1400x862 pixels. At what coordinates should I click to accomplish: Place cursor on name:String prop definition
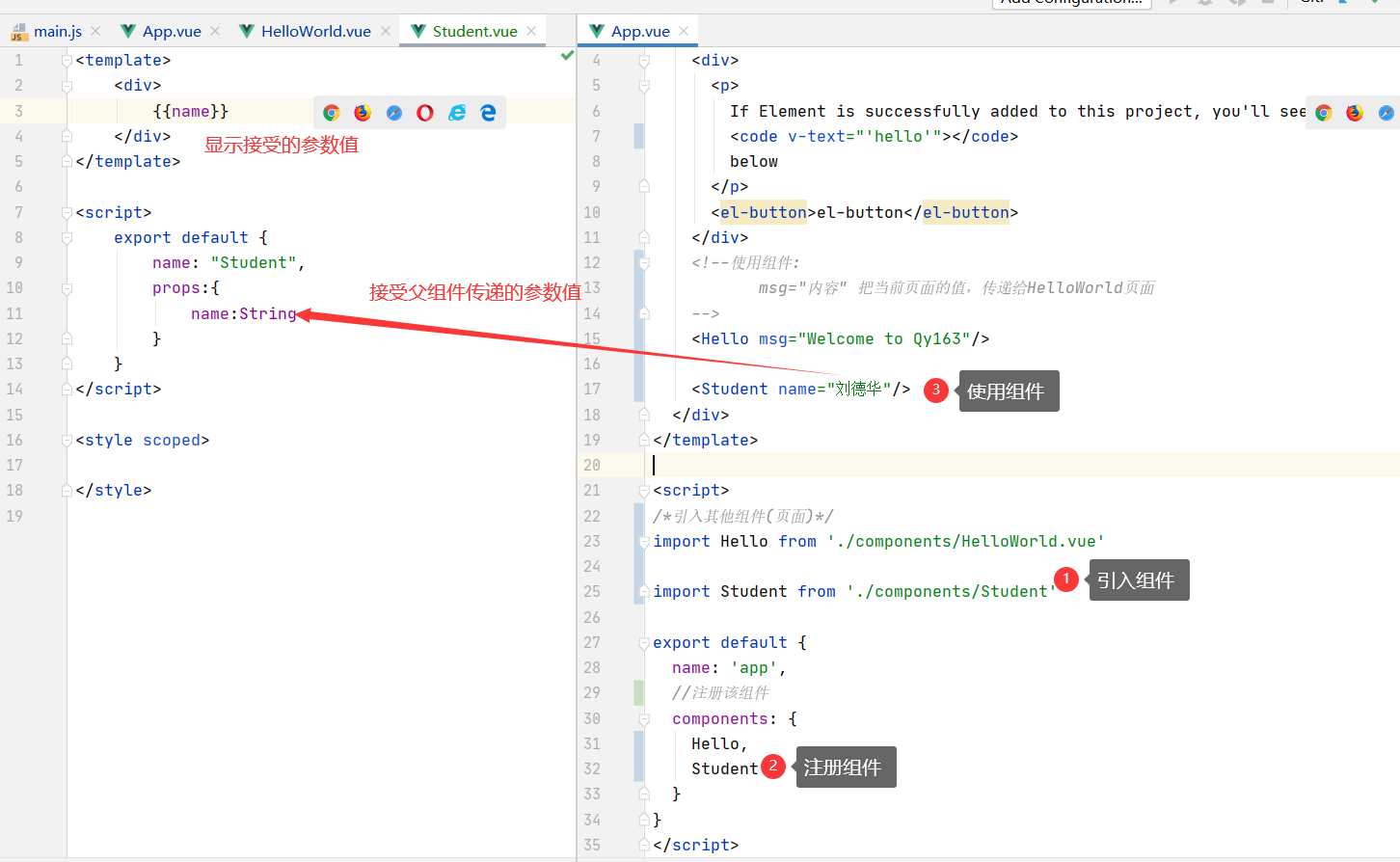[x=244, y=313]
